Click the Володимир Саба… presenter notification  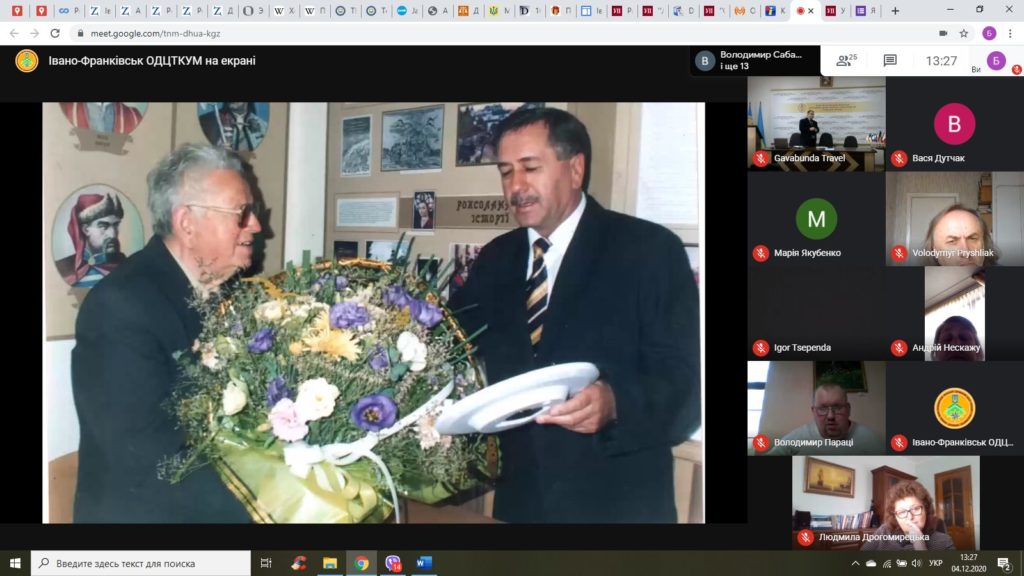click(x=755, y=60)
